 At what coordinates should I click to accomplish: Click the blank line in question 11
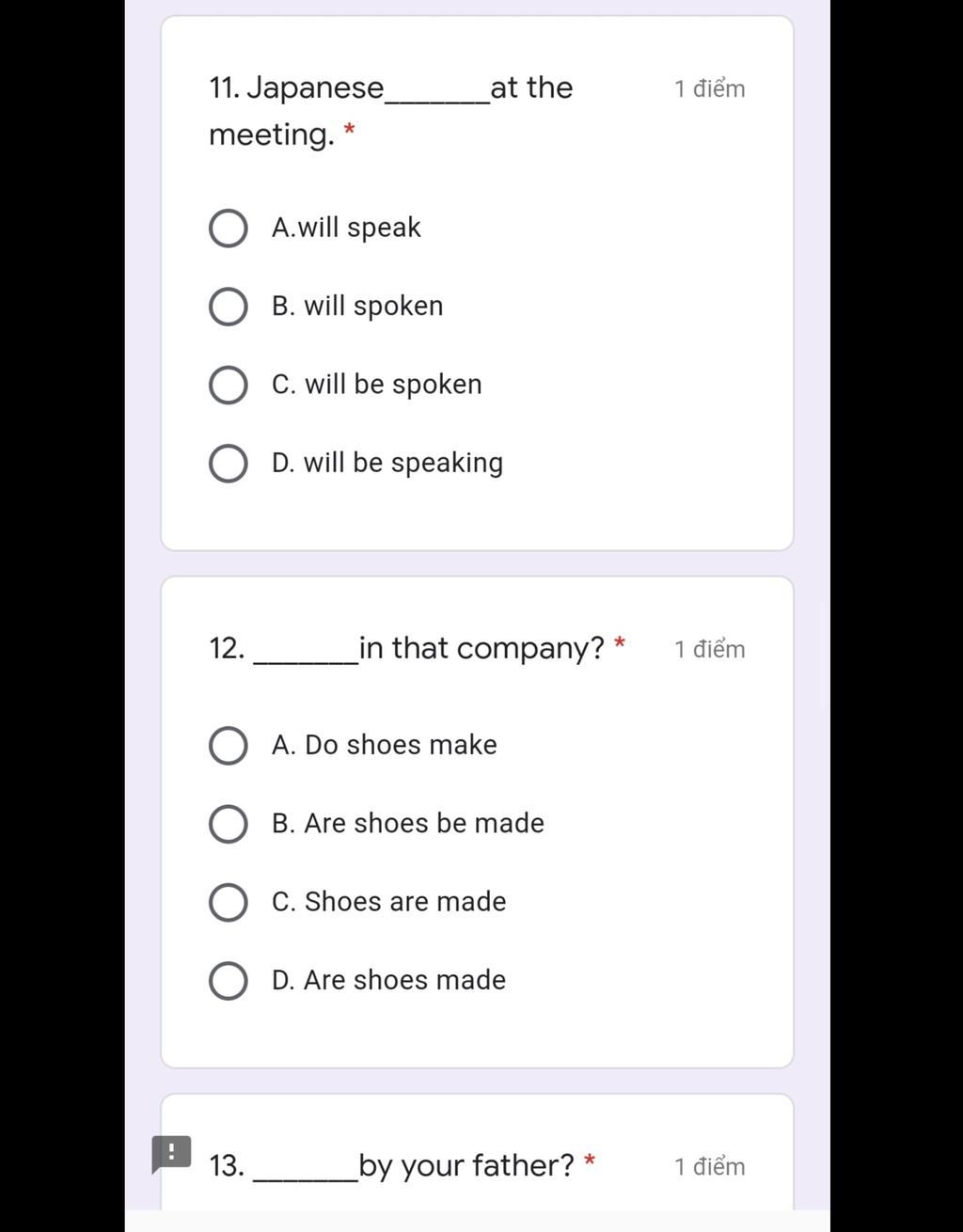point(437,98)
